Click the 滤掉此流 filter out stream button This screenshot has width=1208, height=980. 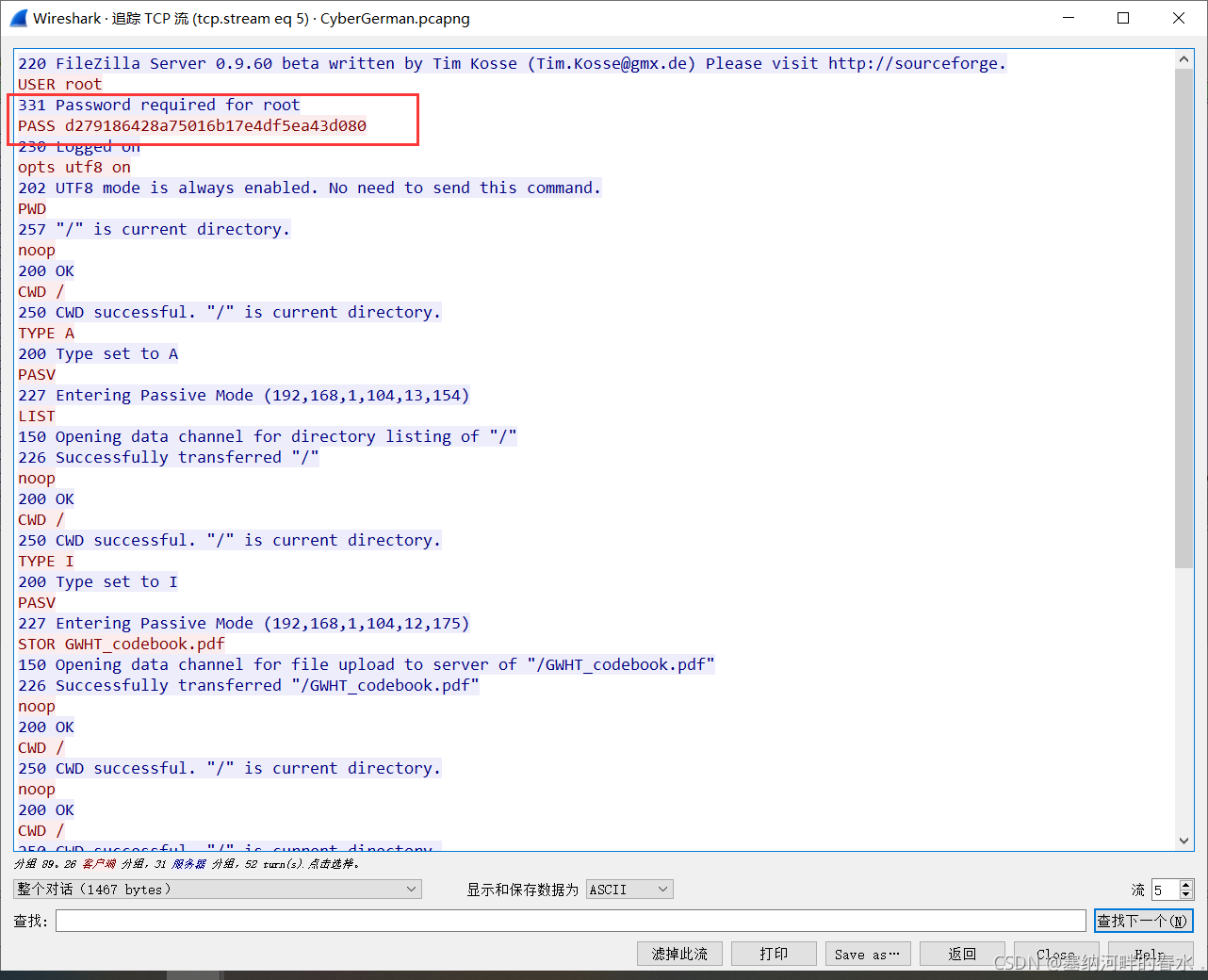click(679, 954)
